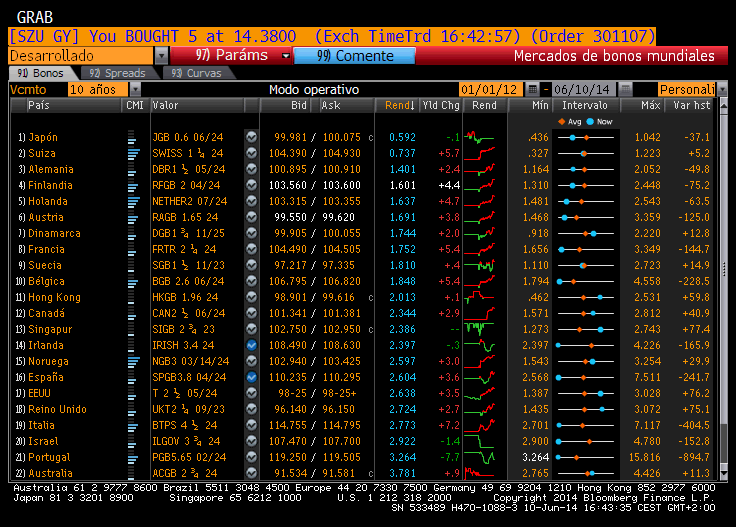Click the check icon in the Dinamarca row

(x=252, y=233)
